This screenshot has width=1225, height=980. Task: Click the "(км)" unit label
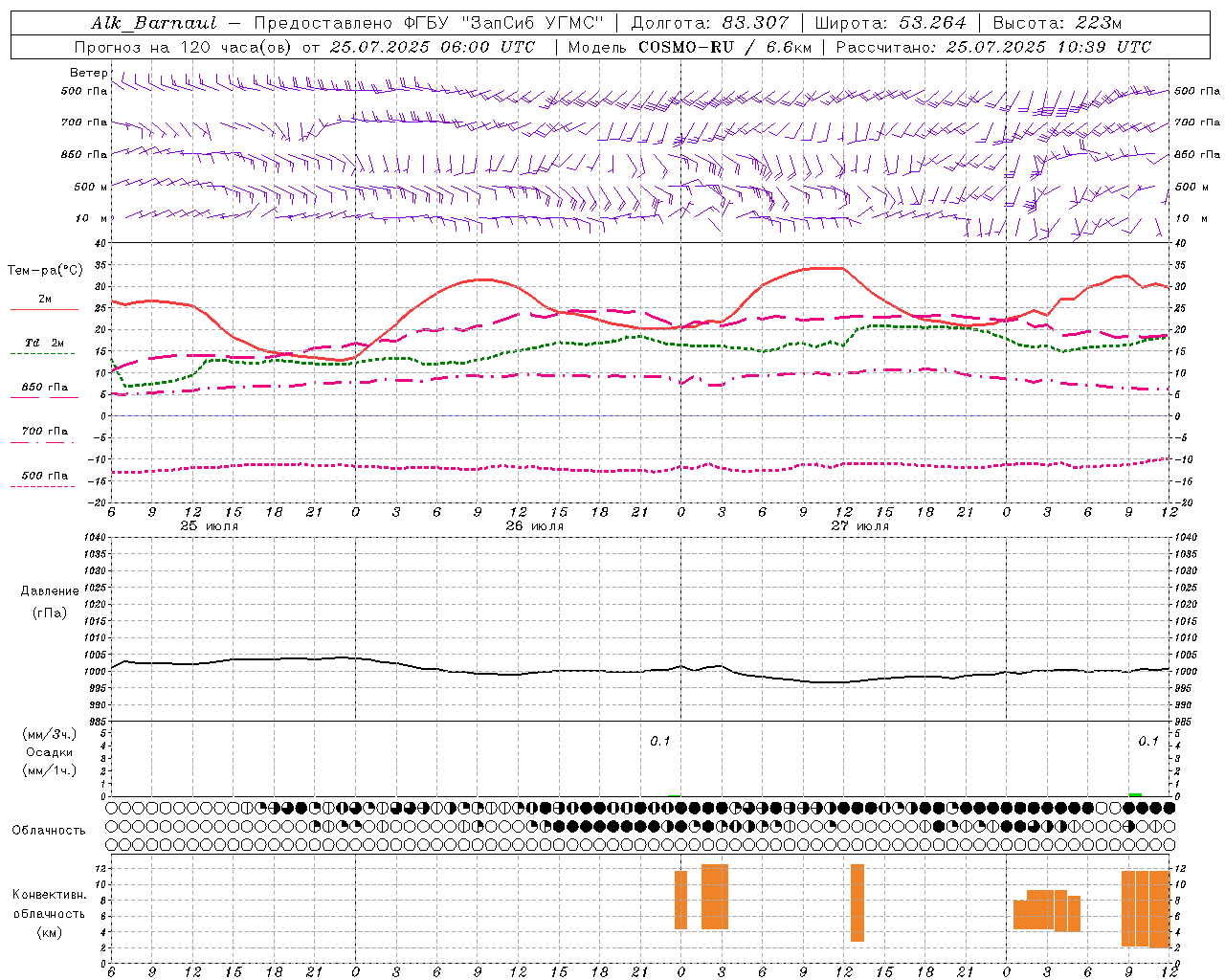click(50, 932)
